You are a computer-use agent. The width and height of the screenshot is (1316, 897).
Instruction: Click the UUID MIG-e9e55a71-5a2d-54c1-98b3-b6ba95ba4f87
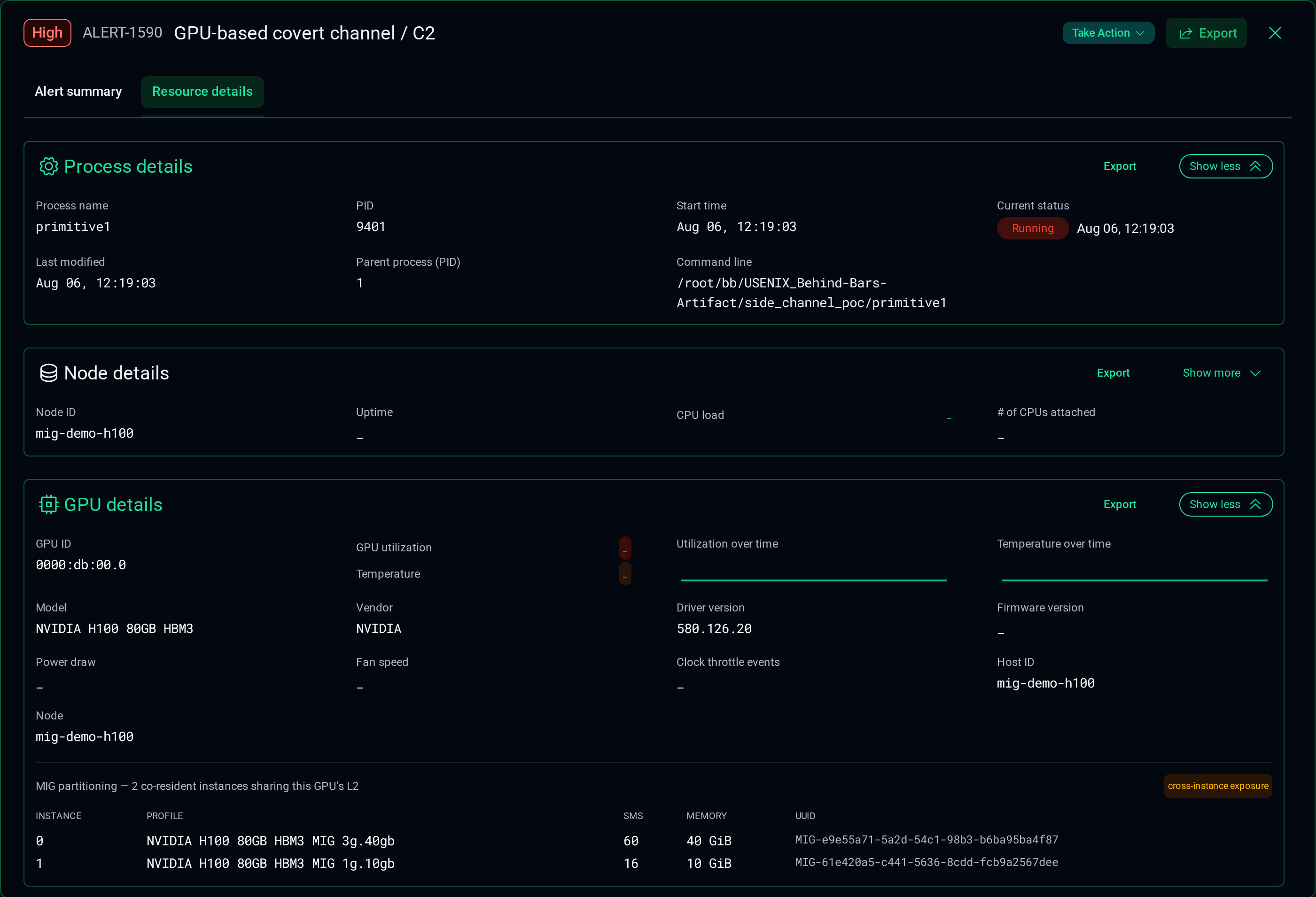[x=927, y=840]
